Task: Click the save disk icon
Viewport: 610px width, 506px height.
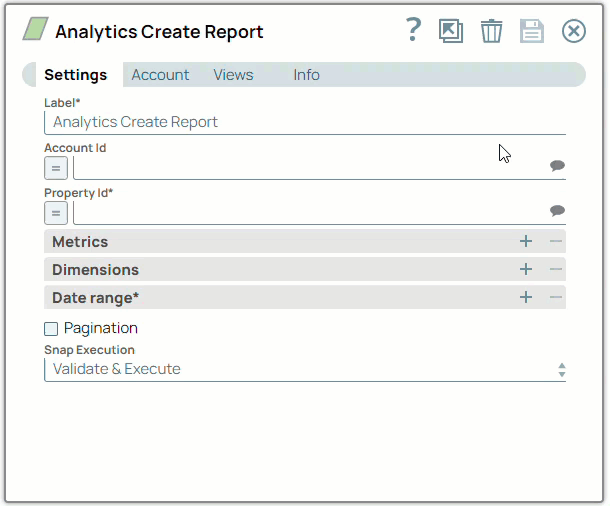Action: pos(532,31)
